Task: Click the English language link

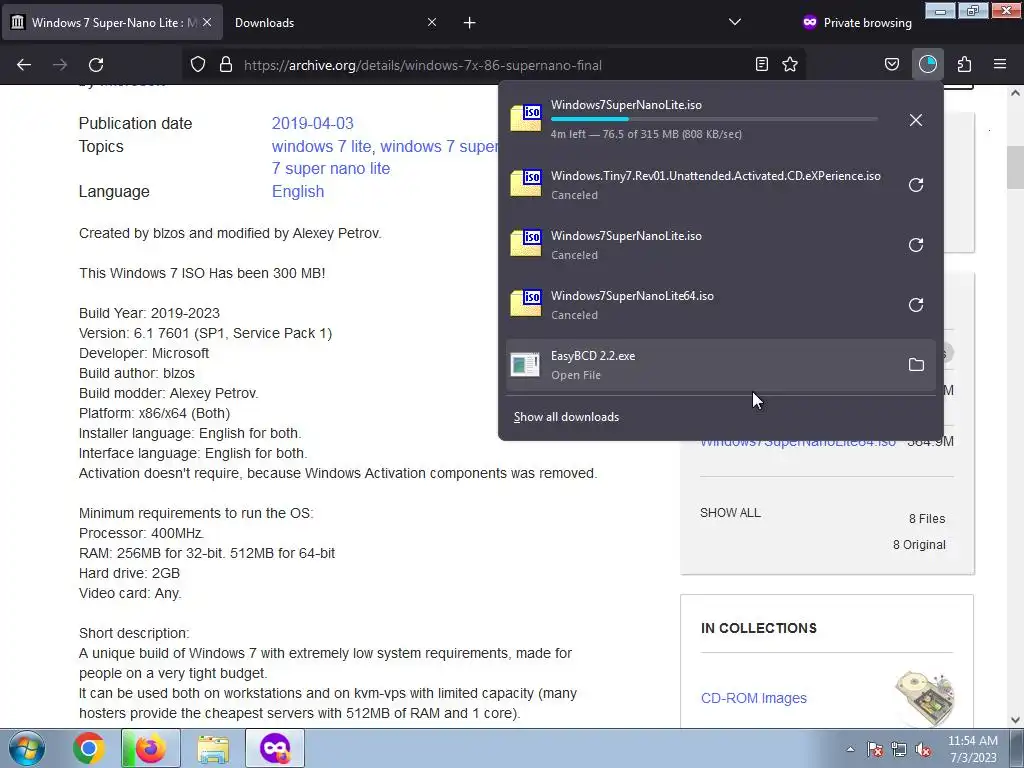Action: [x=298, y=191]
